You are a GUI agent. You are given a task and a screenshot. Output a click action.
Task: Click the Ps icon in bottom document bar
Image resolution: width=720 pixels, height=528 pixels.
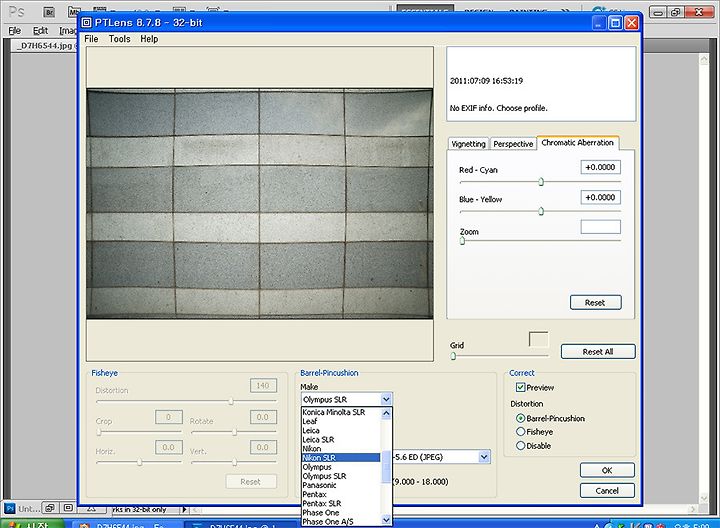pyautogui.click(x=10, y=508)
